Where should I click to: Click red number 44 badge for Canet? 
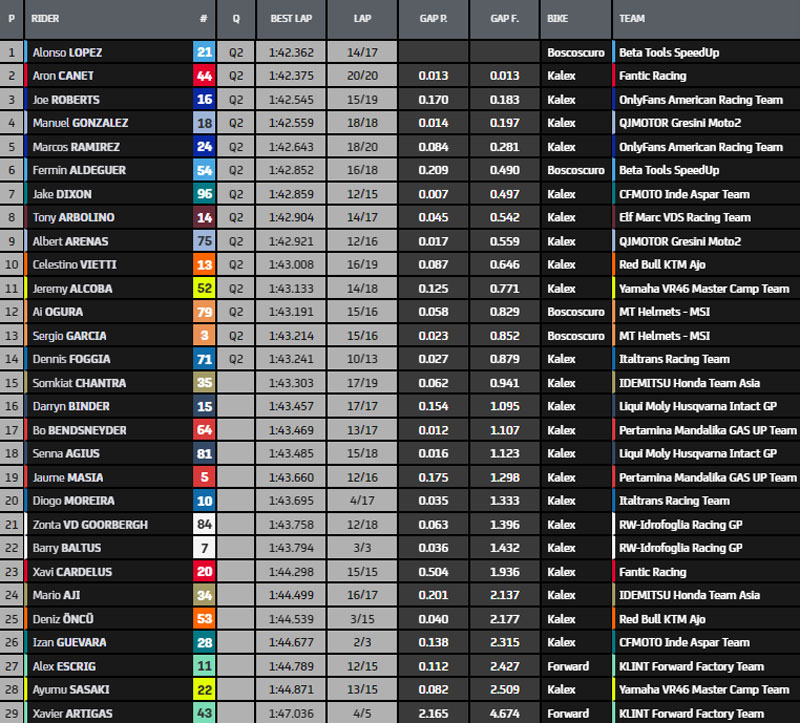[x=204, y=76]
